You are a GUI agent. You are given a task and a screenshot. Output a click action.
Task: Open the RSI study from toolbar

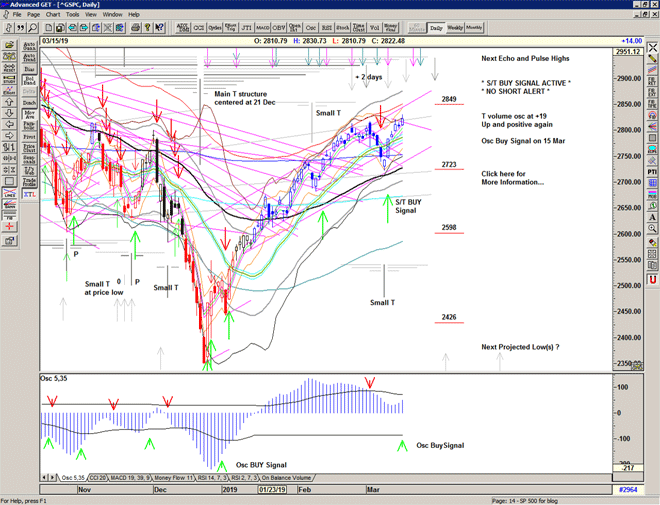click(x=327, y=28)
